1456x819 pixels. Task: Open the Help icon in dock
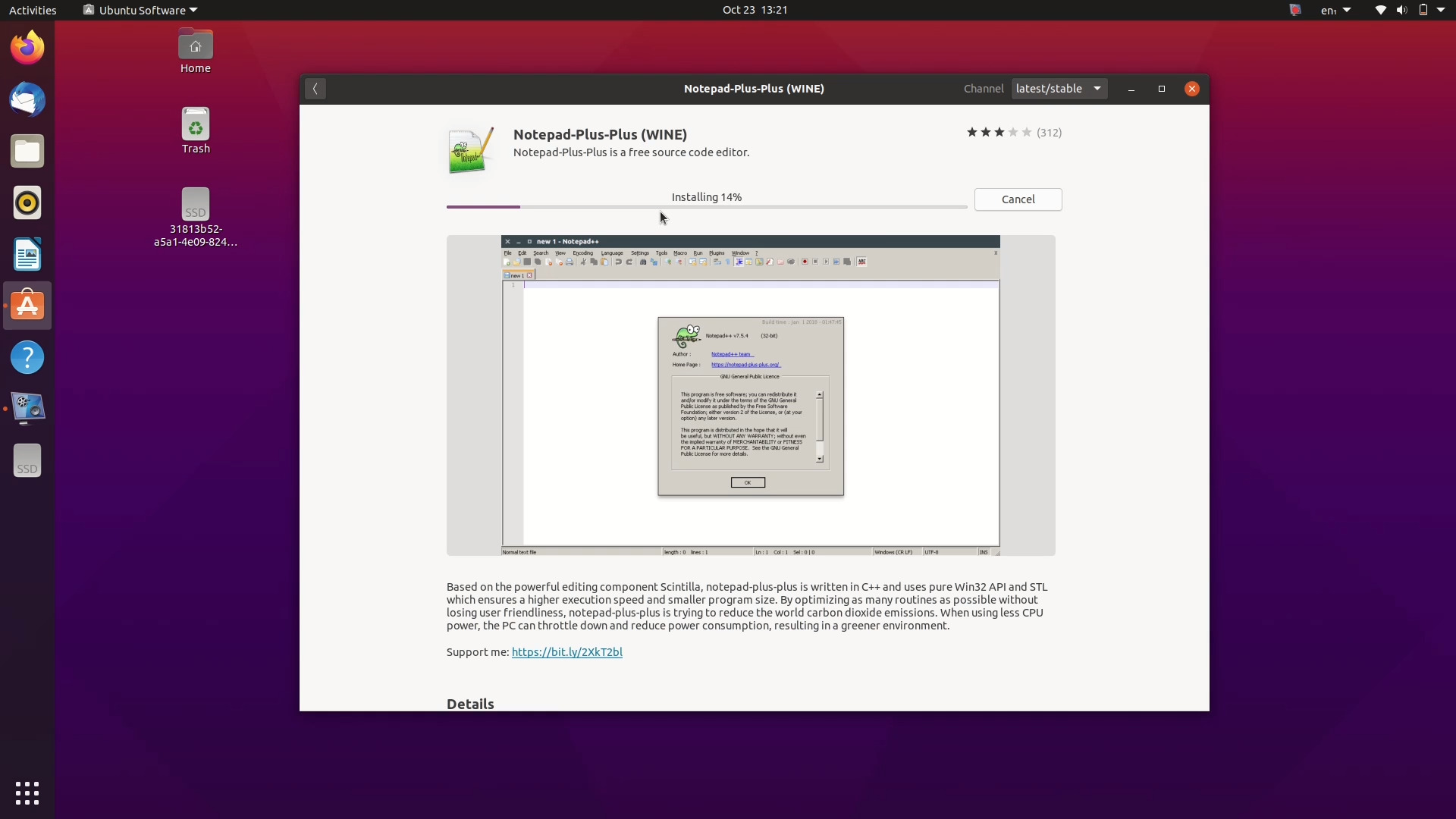pos(27,357)
